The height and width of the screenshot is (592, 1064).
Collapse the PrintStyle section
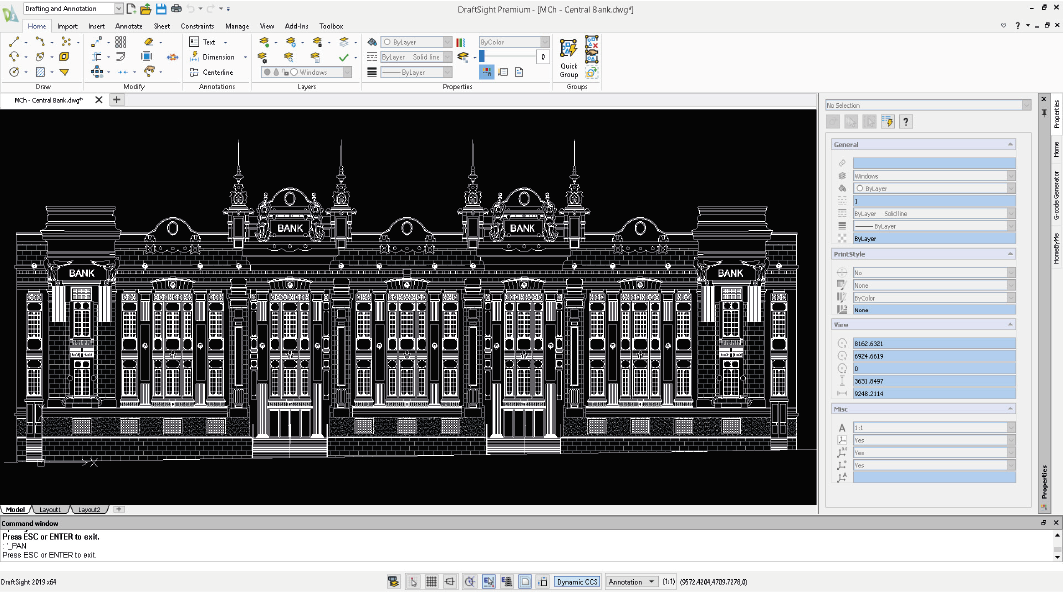(x=1010, y=254)
